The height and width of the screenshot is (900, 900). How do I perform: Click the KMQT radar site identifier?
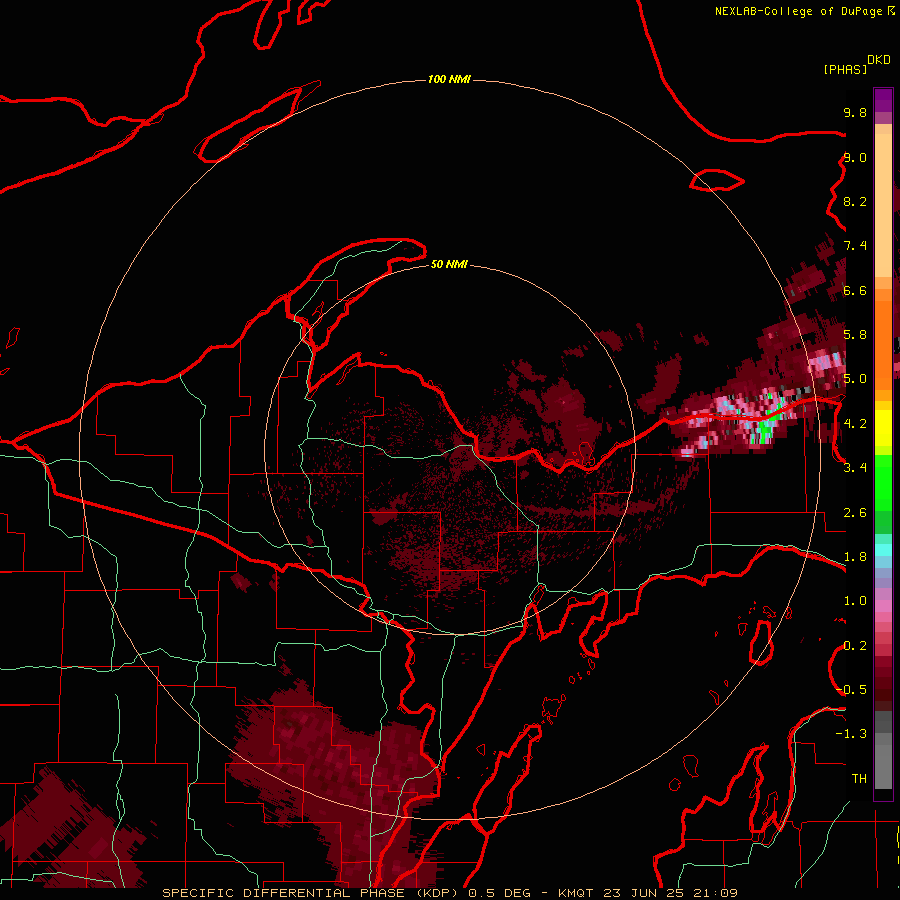coord(576,893)
